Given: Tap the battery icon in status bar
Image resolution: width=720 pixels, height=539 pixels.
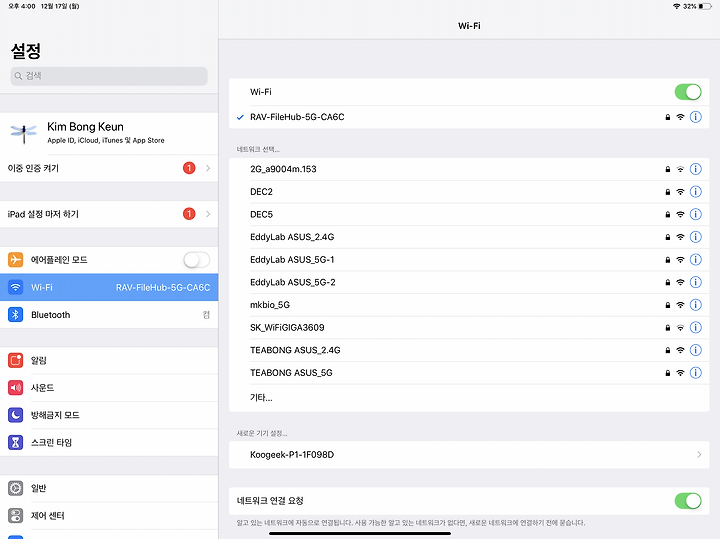Looking at the screenshot, I should click(x=705, y=6).
